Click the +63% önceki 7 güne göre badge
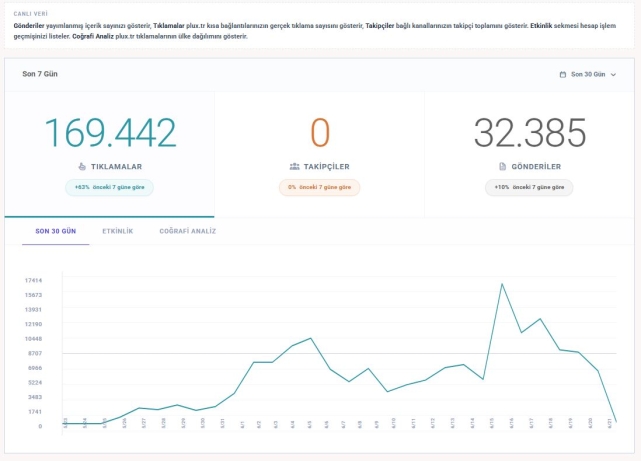 click(x=110, y=188)
